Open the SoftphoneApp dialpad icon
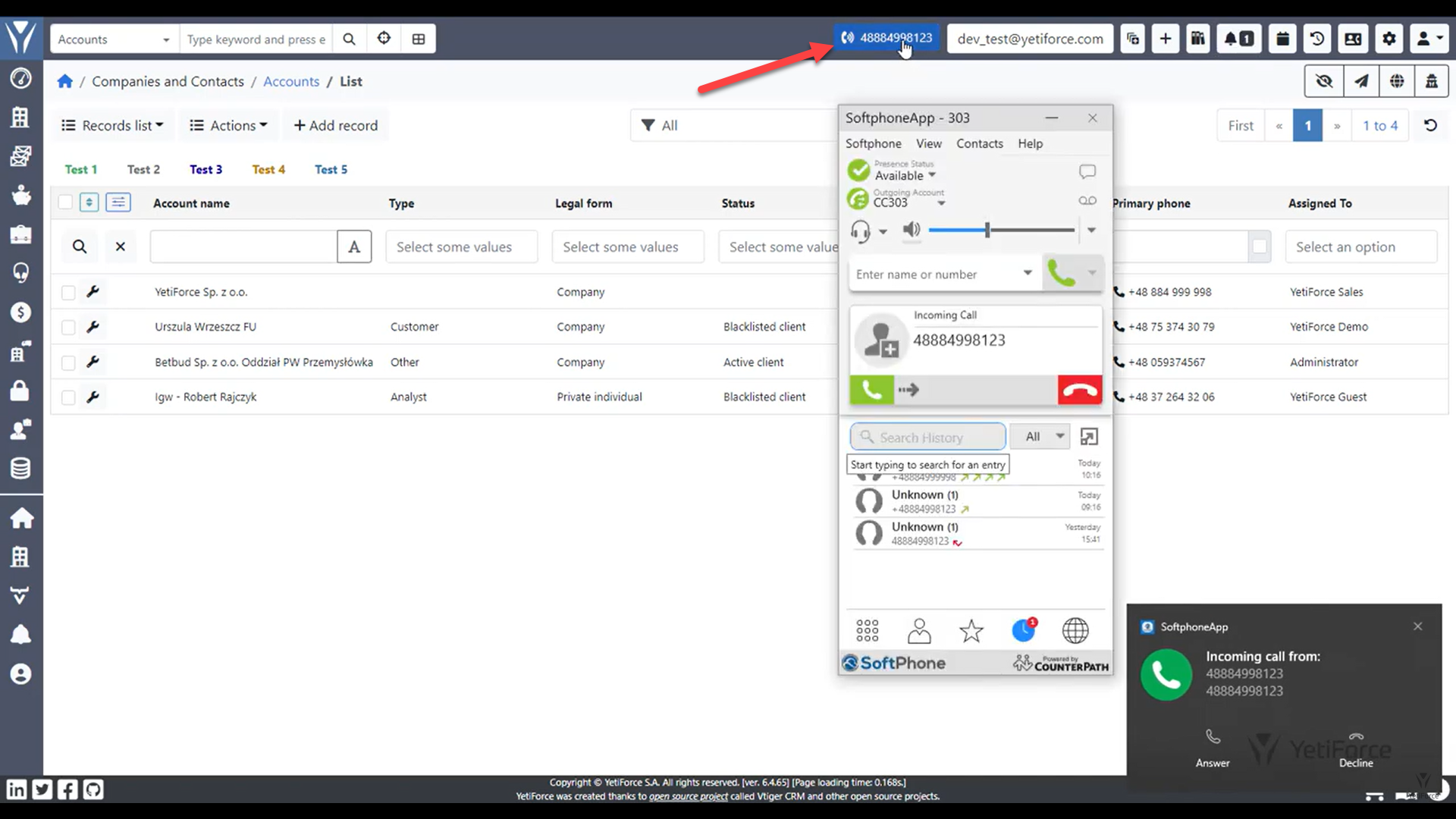Screen dimensions: 1456x819 (x=867, y=630)
